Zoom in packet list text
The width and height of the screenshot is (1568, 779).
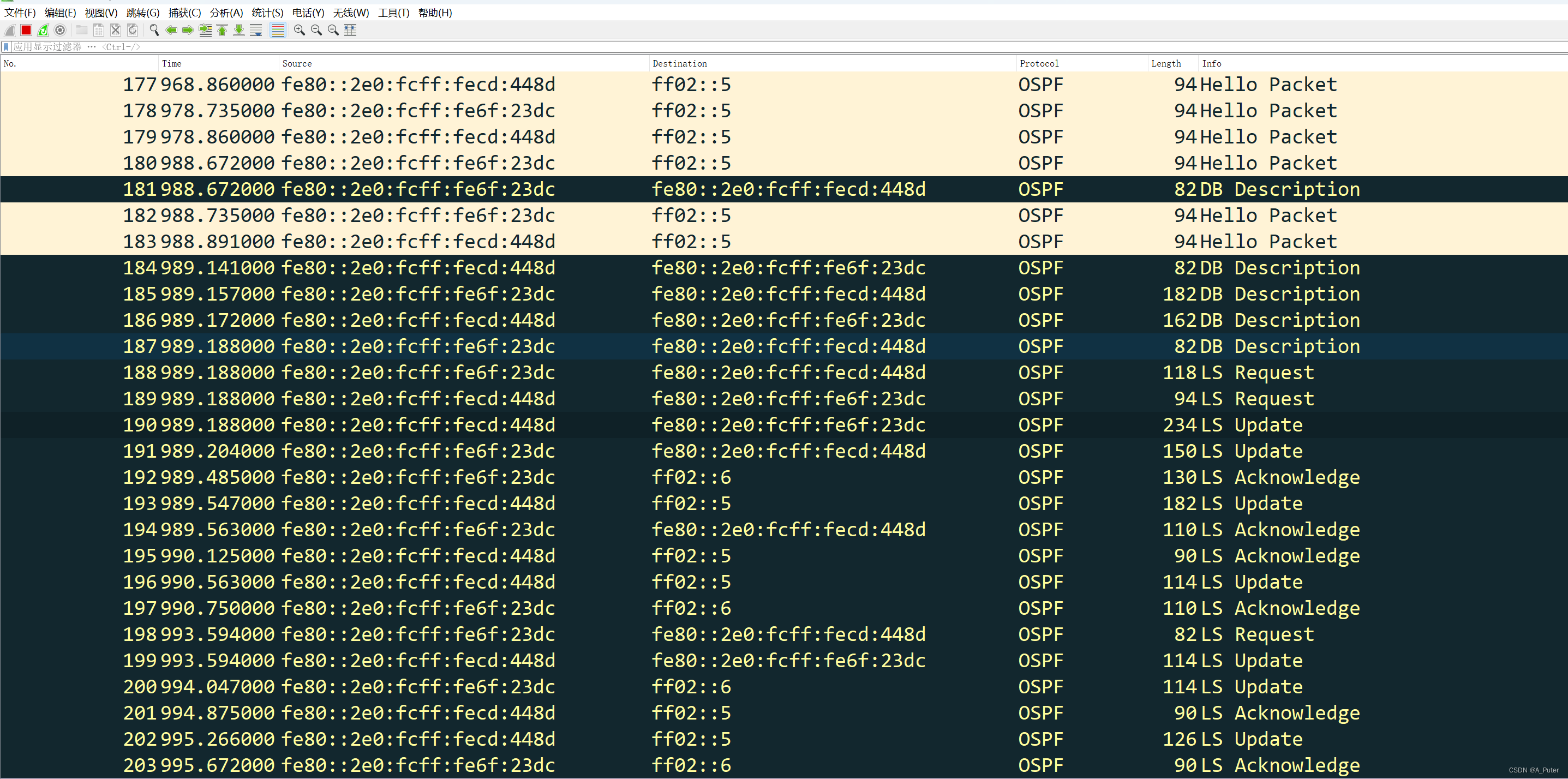299,30
